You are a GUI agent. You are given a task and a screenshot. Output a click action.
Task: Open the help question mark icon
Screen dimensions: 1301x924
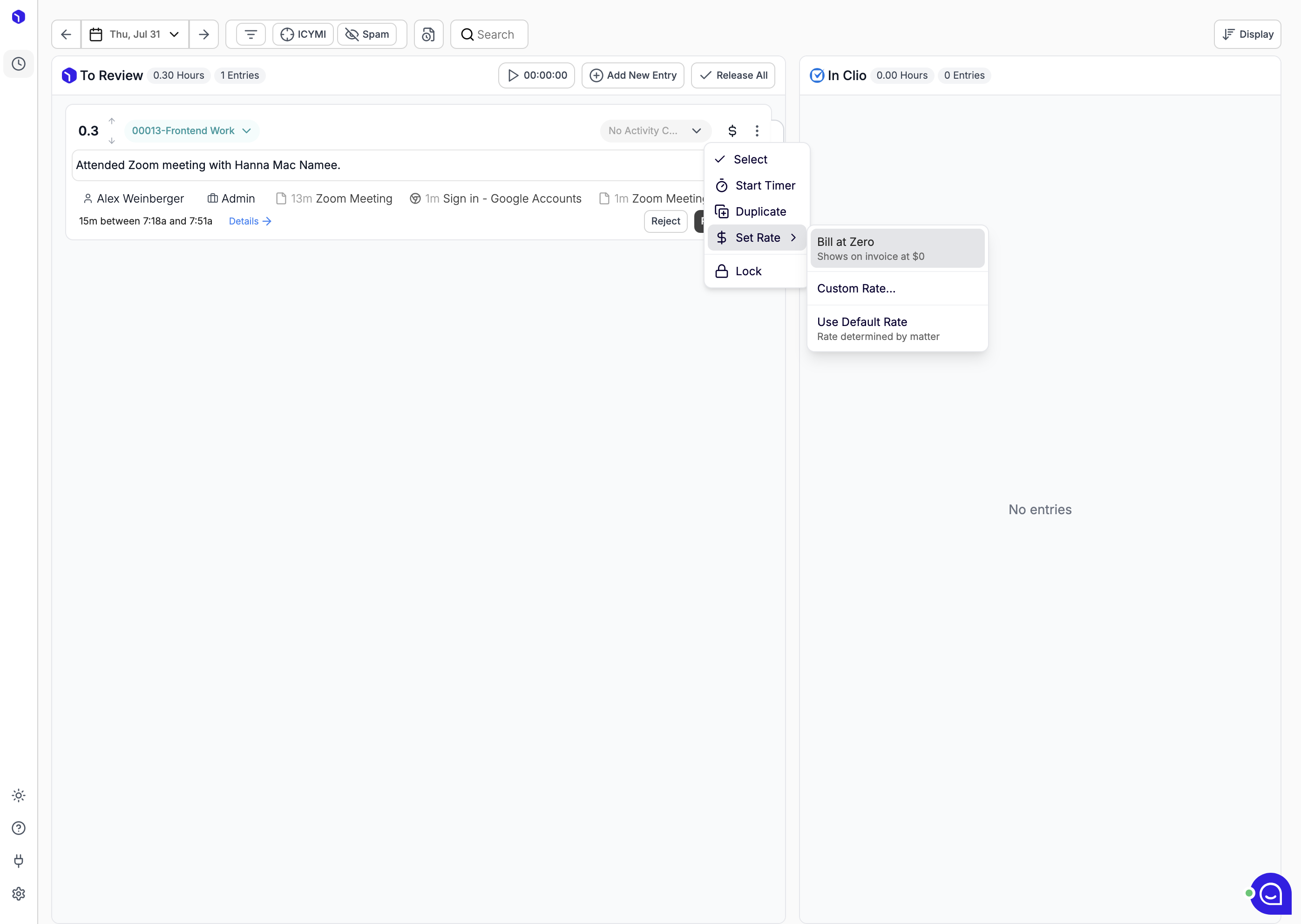(x=19, y=828)
